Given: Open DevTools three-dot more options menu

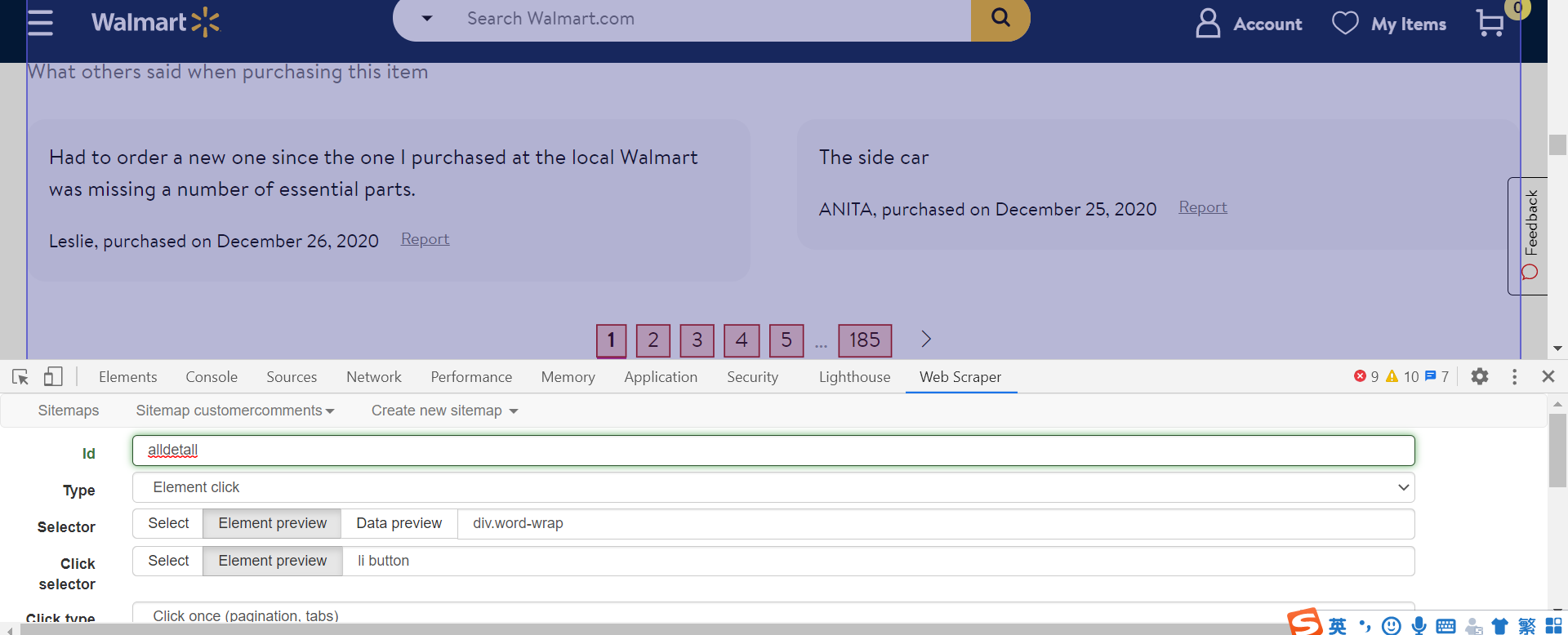Looking at the screenshot, I should 1514,376.
